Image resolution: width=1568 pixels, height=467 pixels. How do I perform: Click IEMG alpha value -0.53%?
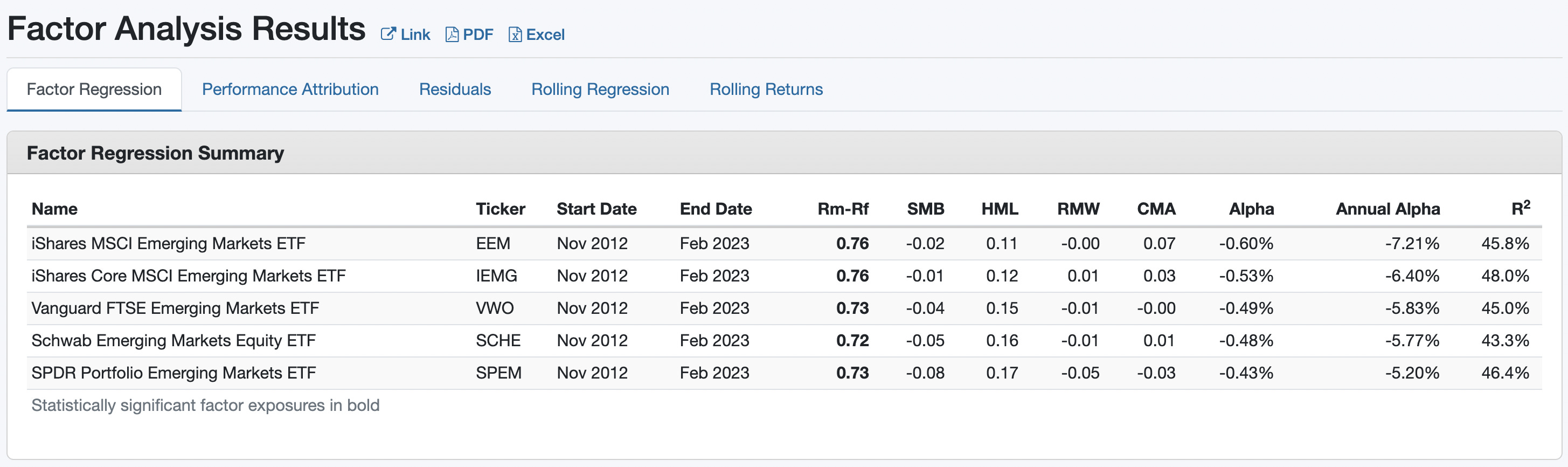click(x=1246, y=276)
